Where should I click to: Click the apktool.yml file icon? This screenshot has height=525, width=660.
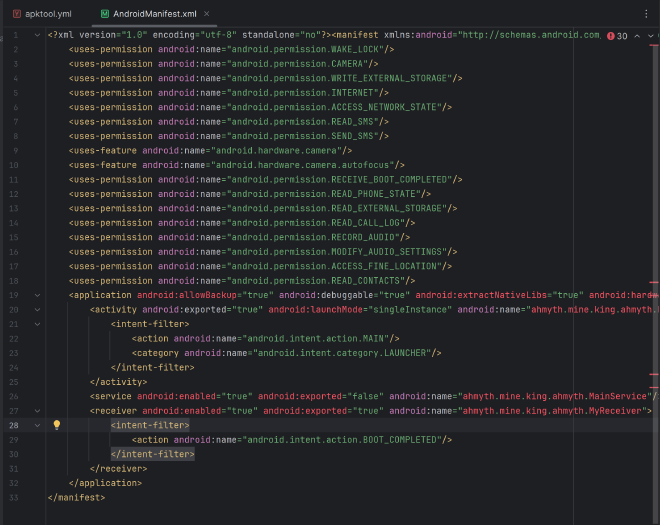(x=16, y=14)
